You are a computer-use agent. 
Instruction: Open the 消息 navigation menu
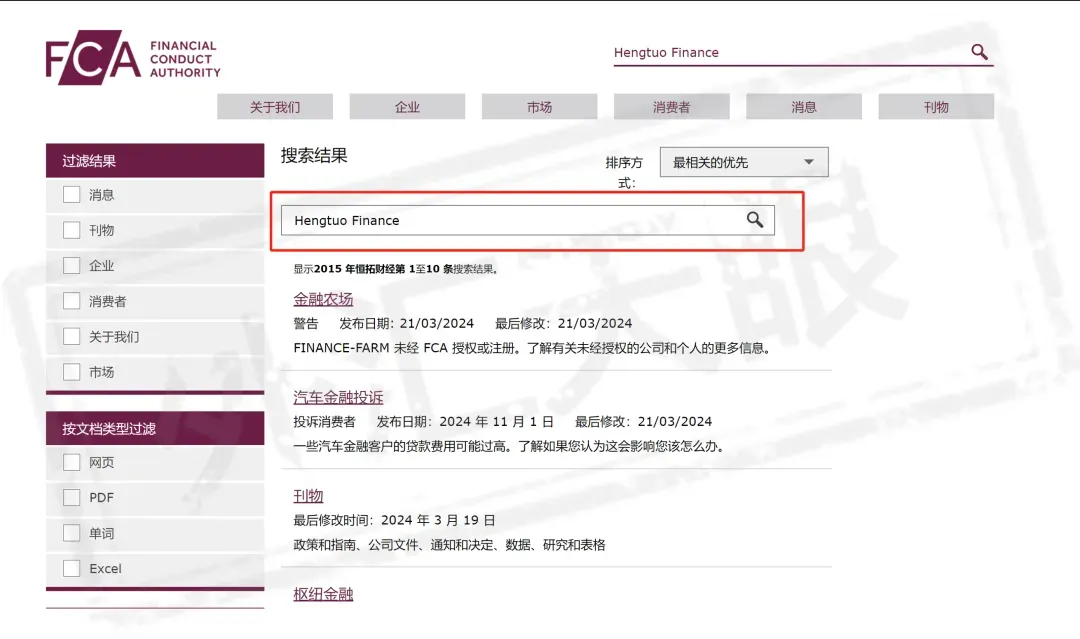[x=804, y=107]
